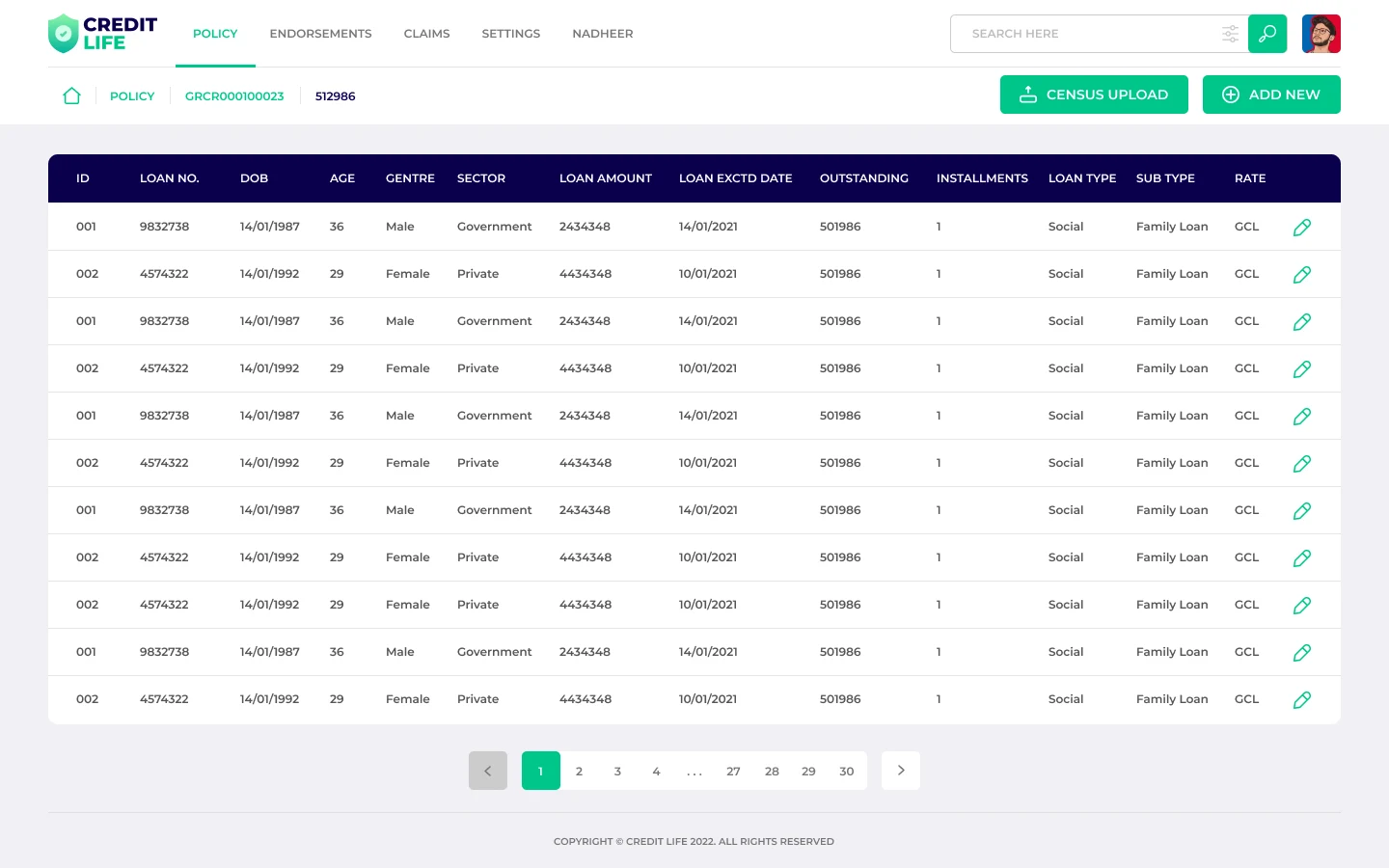The width and height of the screenshot is (1389, 868).
Task: Click the Loan No. column header
Action: [170, 178]
